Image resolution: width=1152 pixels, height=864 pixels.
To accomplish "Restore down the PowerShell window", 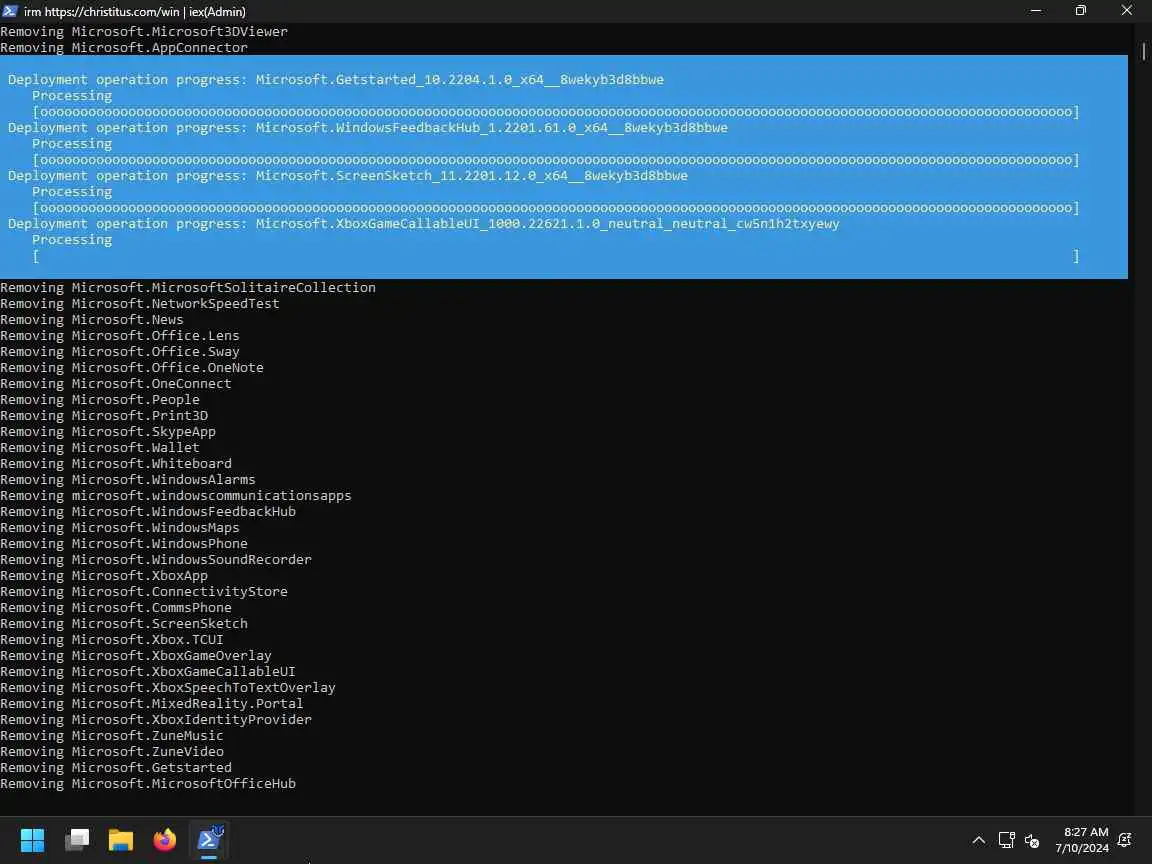I will (x=1081, y=11).
